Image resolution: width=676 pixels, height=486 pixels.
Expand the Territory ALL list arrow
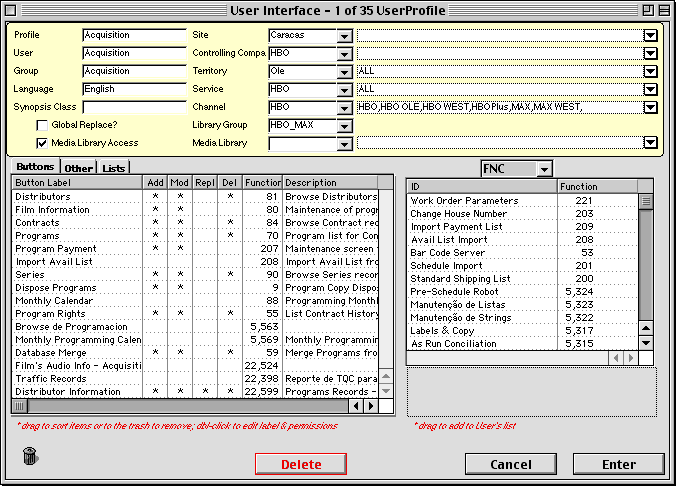tap(651, 72)
